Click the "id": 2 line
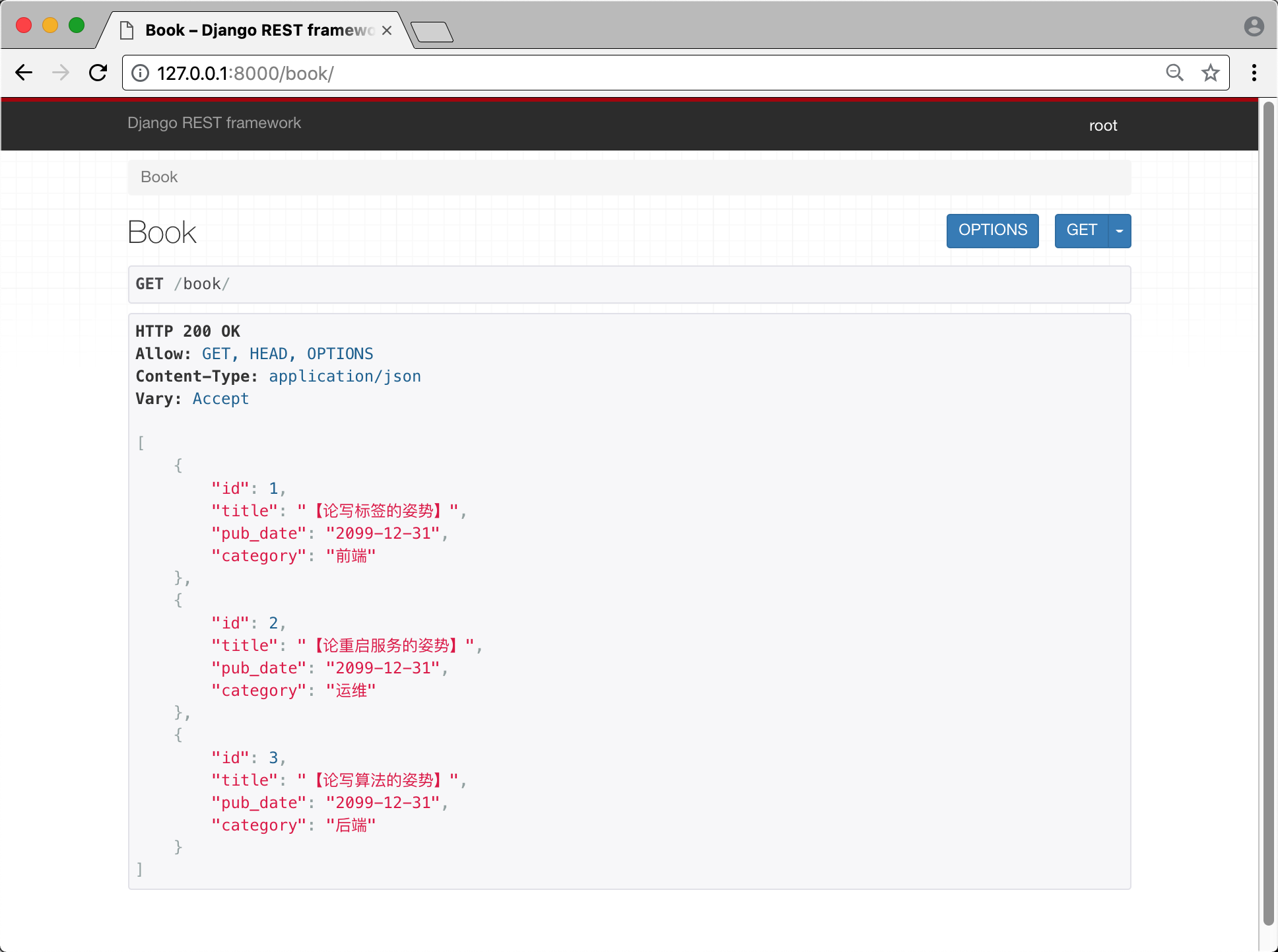The width and height of the screenshot is (1278, 952). coord(248,623)
